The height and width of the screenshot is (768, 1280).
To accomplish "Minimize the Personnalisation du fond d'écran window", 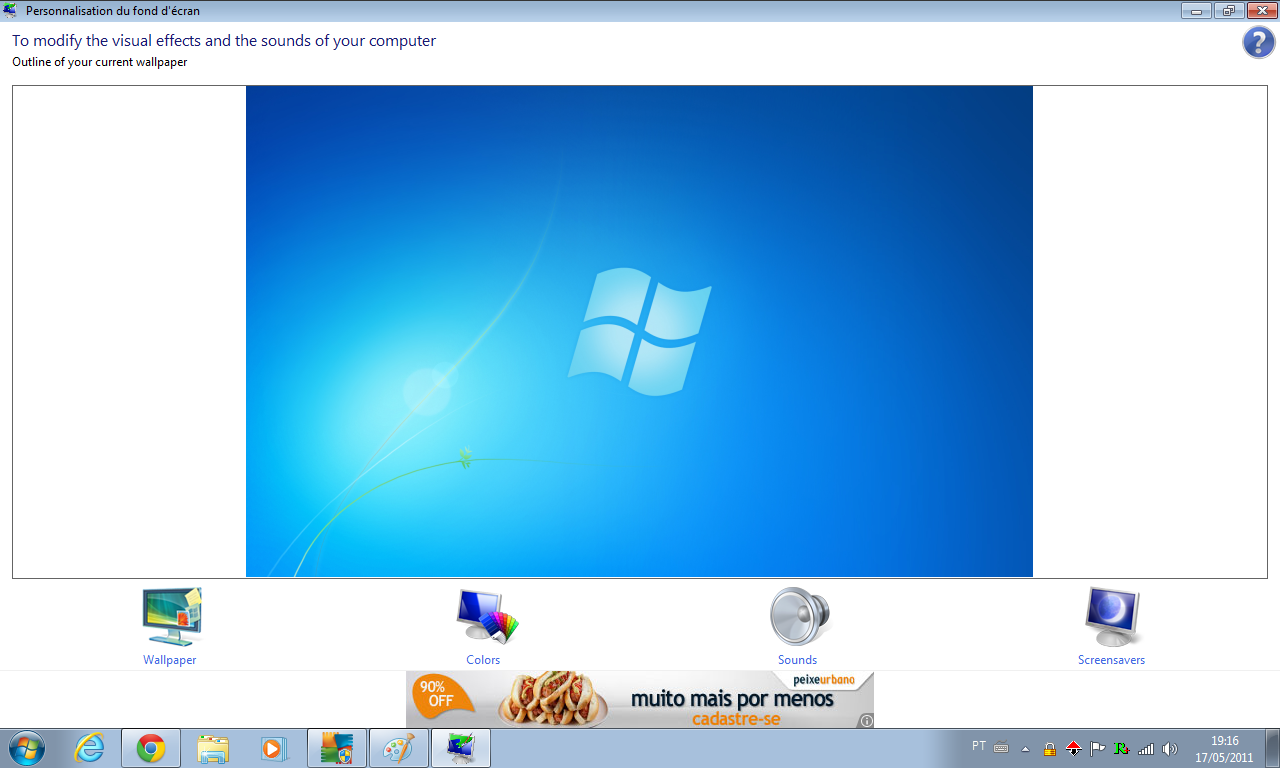I will click(1196, 11).
